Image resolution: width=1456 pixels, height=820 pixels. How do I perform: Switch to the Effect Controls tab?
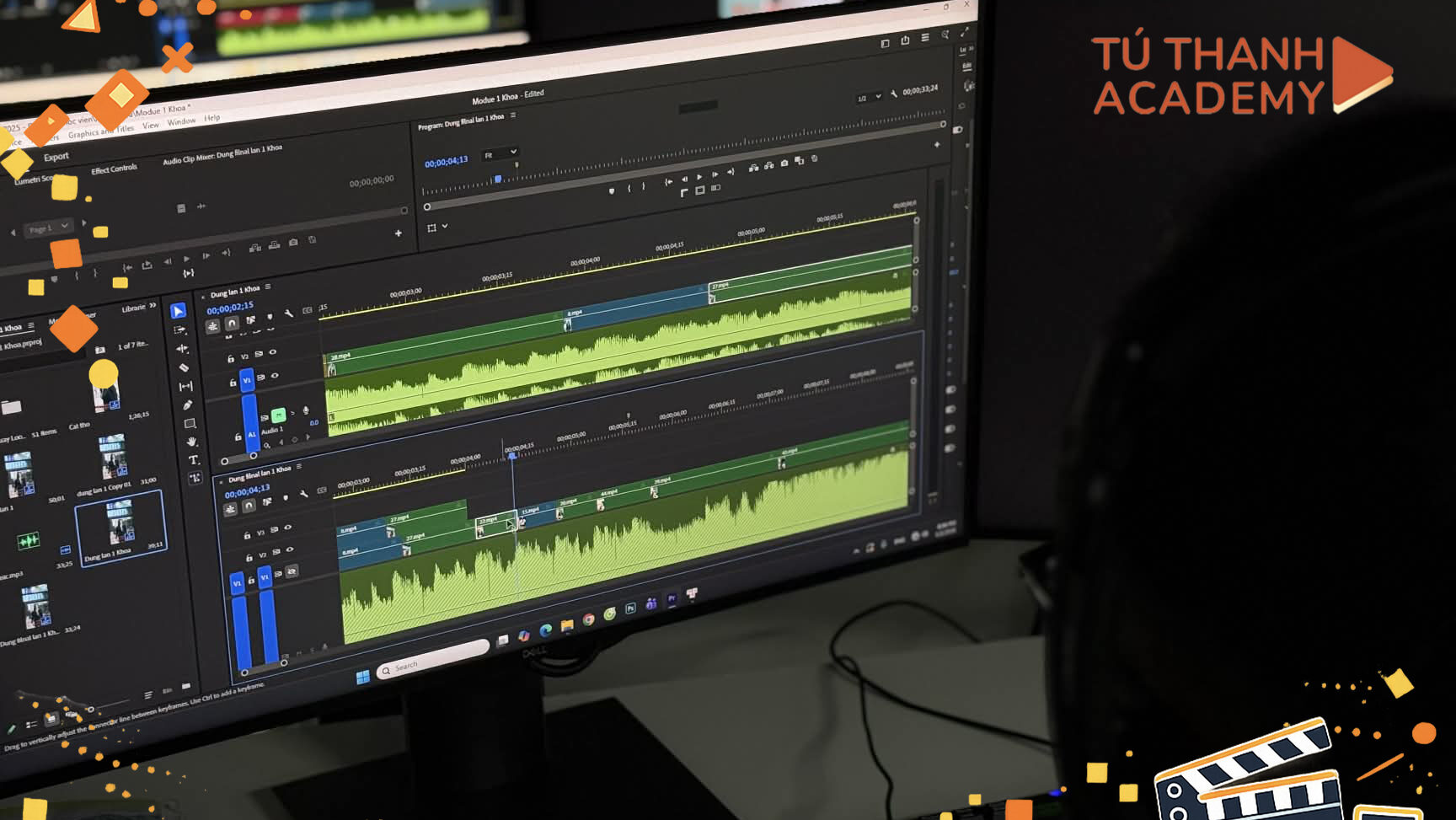114,169
